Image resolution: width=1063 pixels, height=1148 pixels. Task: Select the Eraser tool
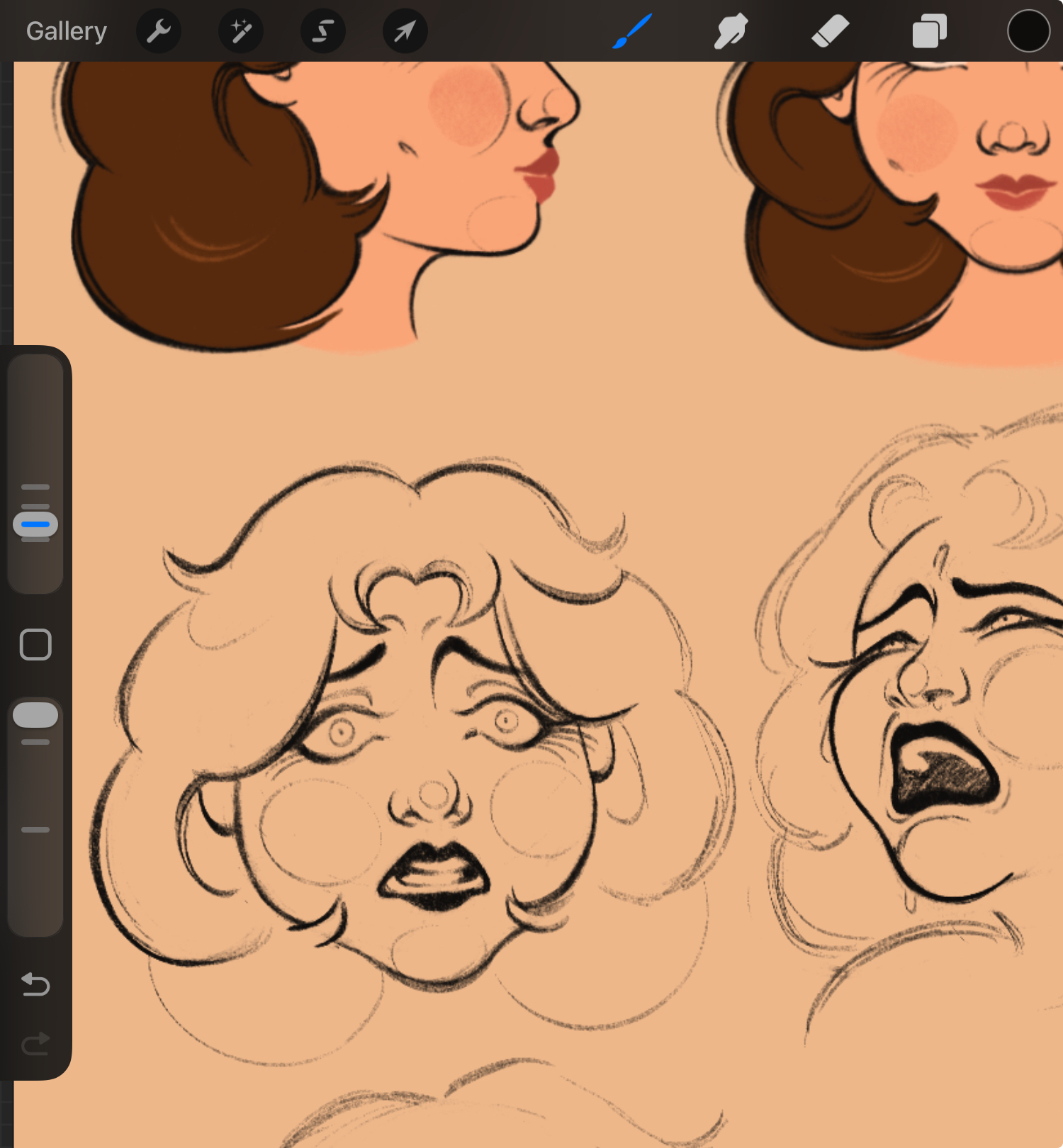830,31
